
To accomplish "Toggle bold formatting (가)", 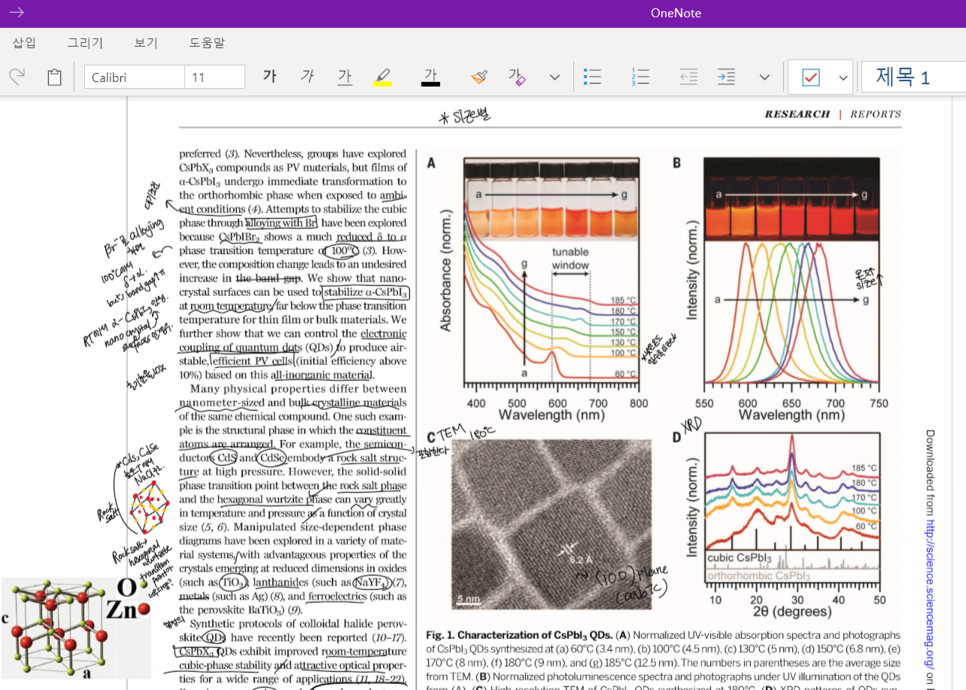I will click(x=269, y=76).
